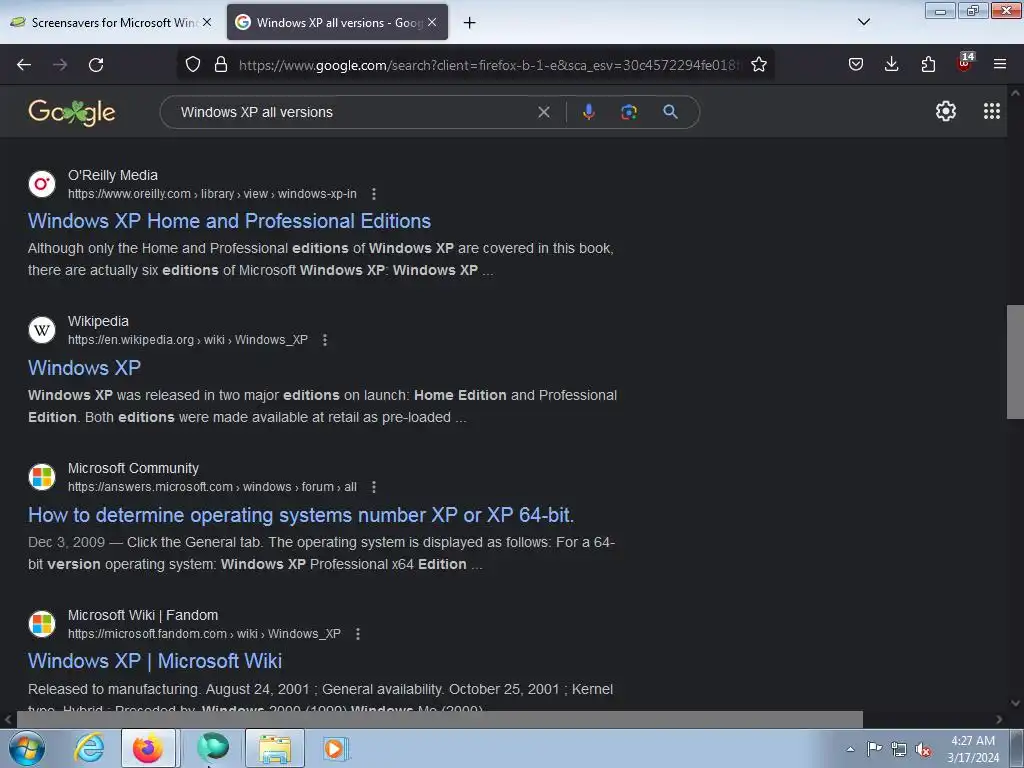1024x768 pixels.
Task: Open more options for Microsoft Community result
Action: point(374,487)
